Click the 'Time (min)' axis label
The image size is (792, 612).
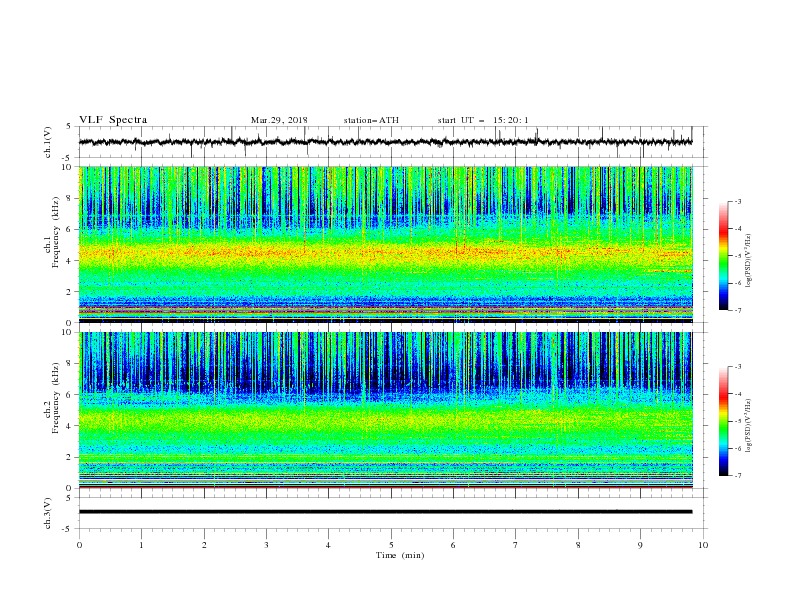(x=400, y=555)
